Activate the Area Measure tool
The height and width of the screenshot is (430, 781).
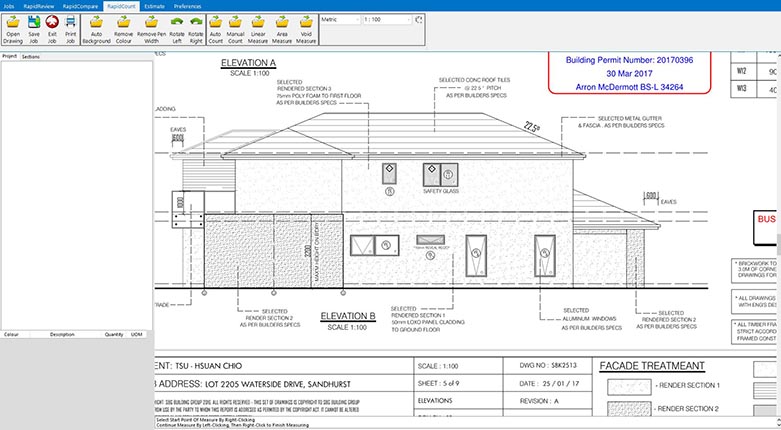[x=282, y=29]
